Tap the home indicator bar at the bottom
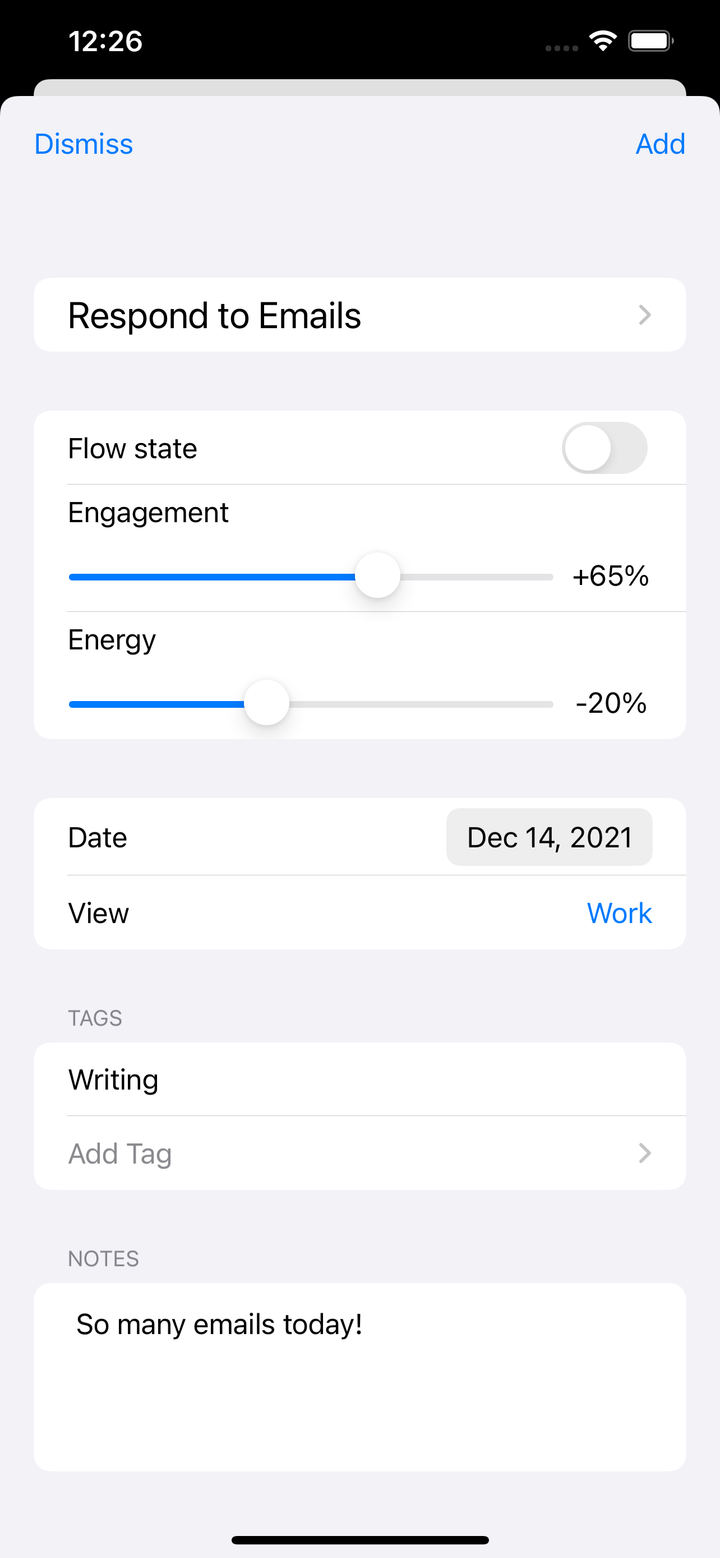 tap(360, 1540)
